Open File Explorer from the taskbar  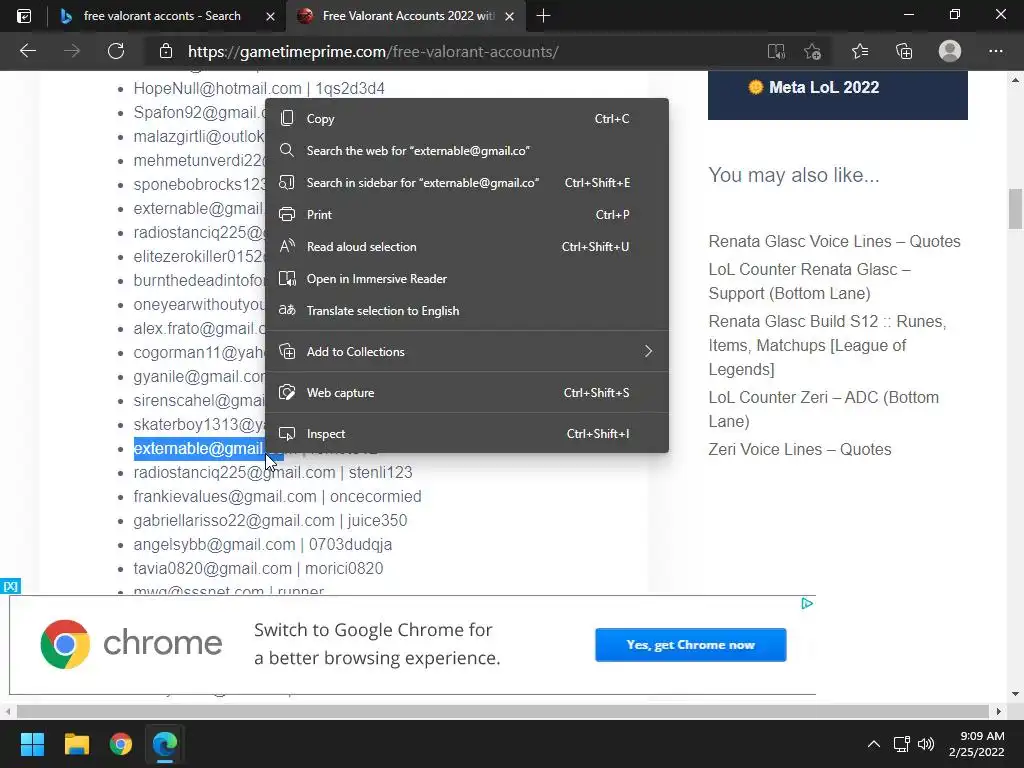tap(76, 744)
